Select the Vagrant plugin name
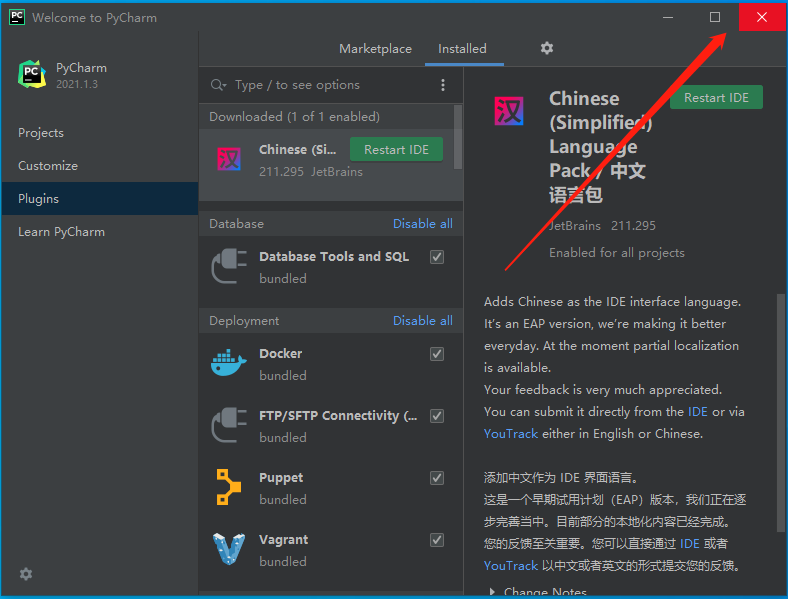Viewport: 788px width, 599px height. (283, 540)
